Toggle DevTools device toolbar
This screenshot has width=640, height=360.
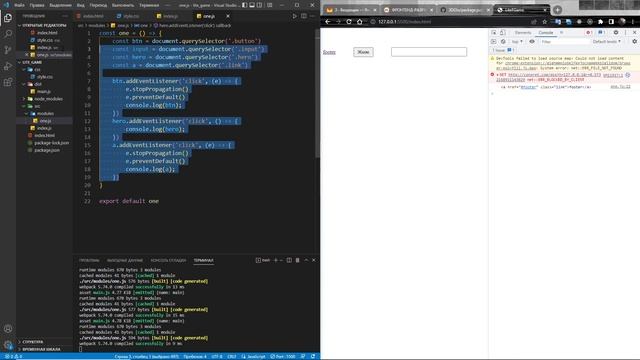(x=502, y=33)
